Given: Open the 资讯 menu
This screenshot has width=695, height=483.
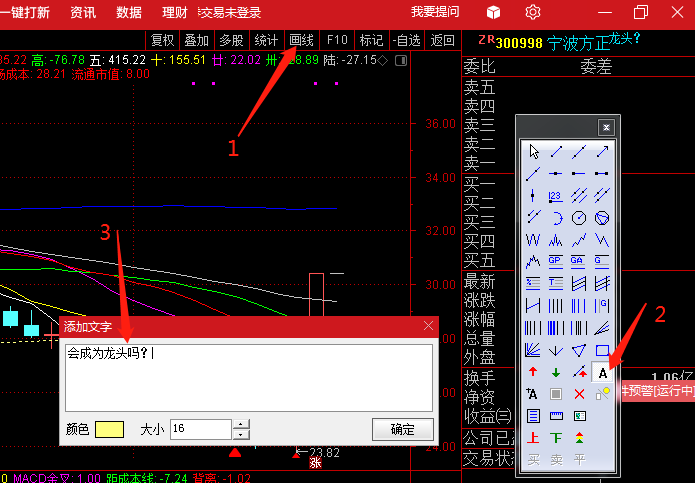Looking at the screenshot, I should coord(84,12).
